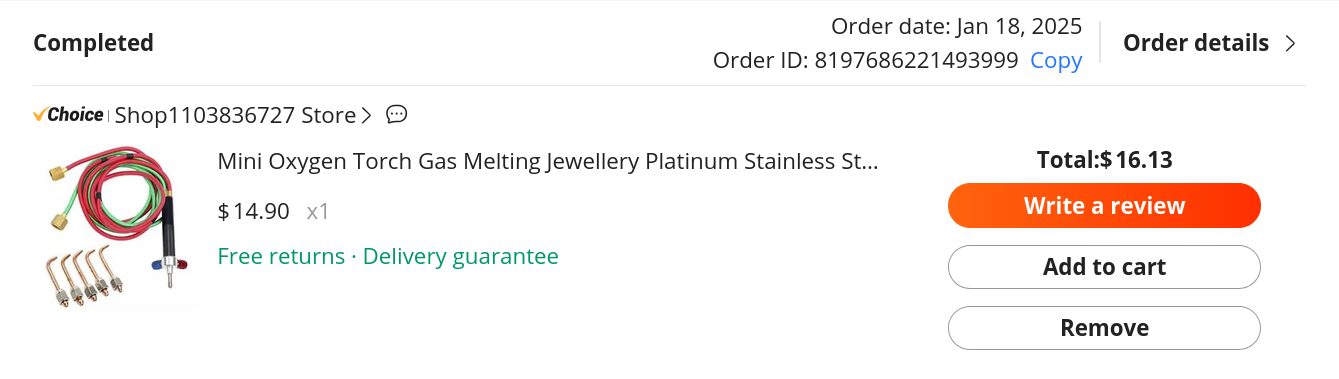Click Write a review button
The image size is (1339, 379).
(x=1104, y=206)
